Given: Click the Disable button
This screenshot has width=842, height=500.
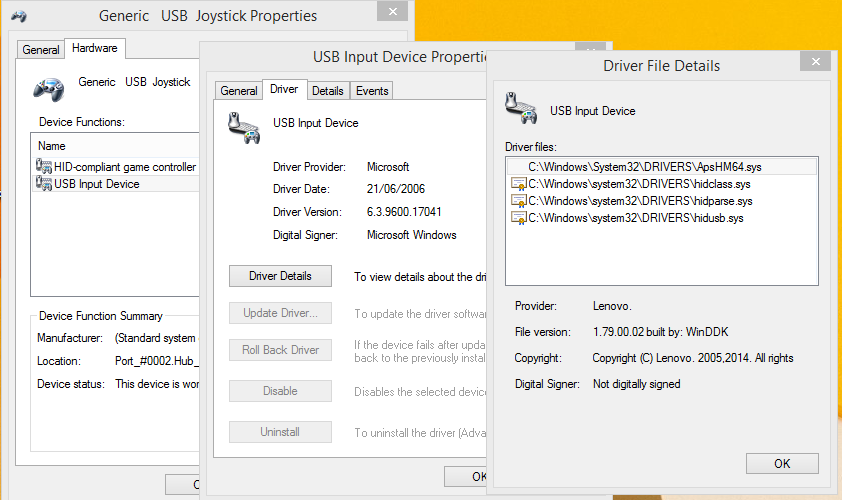Looking at the screenshot, I should pos(280,391).
